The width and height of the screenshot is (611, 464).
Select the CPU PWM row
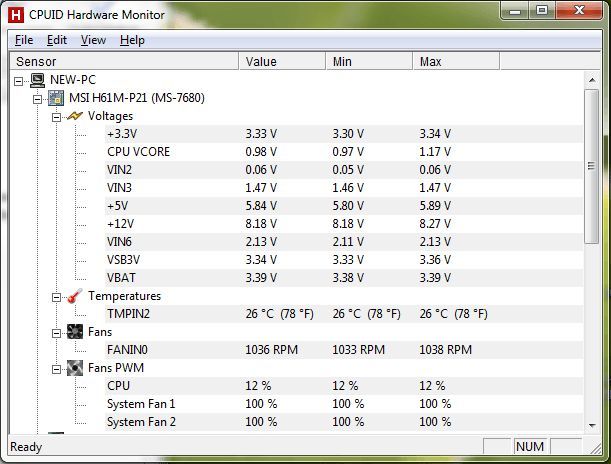pyautogui.click(x=344, y=386)
